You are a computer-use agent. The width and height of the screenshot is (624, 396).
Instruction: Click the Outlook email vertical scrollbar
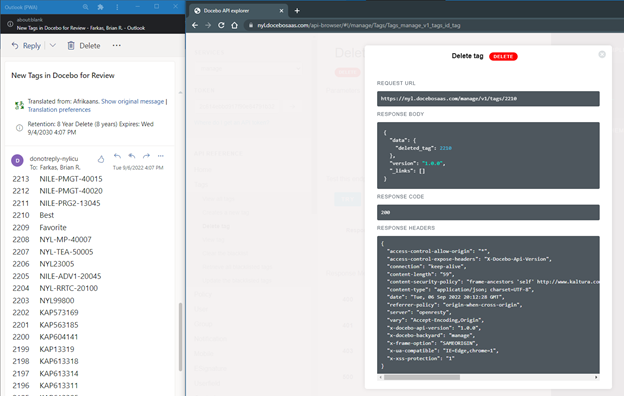click(x=180, y=337)
